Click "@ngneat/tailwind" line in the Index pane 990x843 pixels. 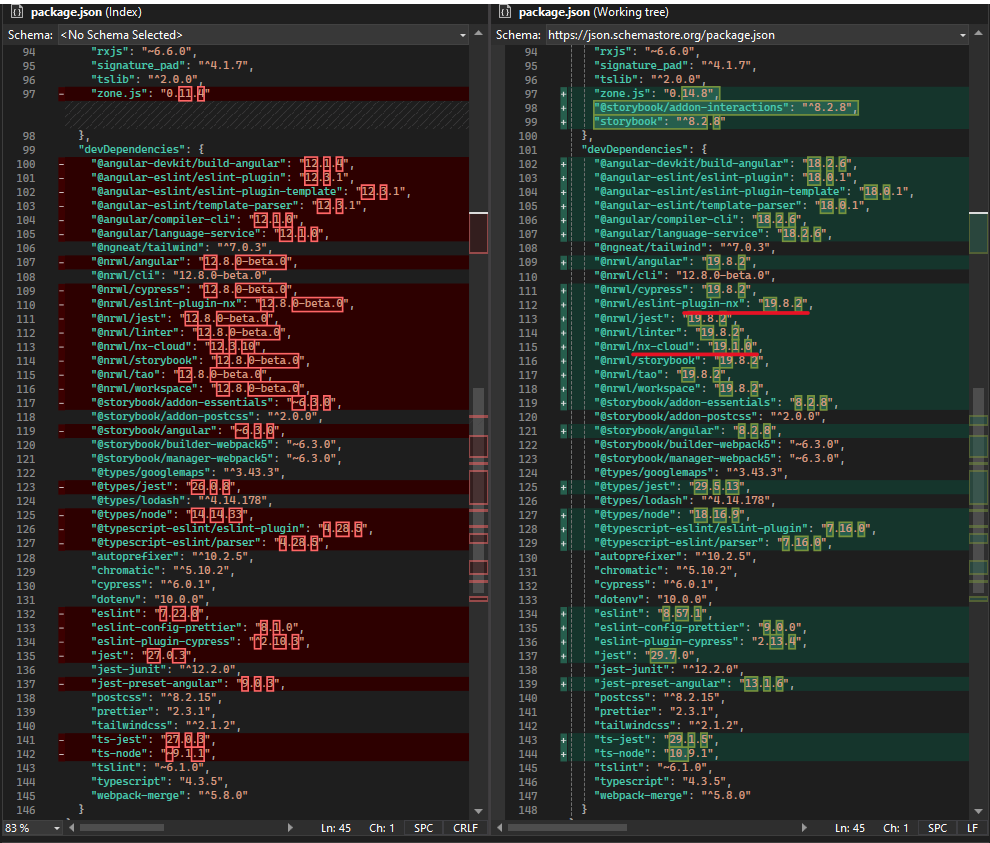182,248
